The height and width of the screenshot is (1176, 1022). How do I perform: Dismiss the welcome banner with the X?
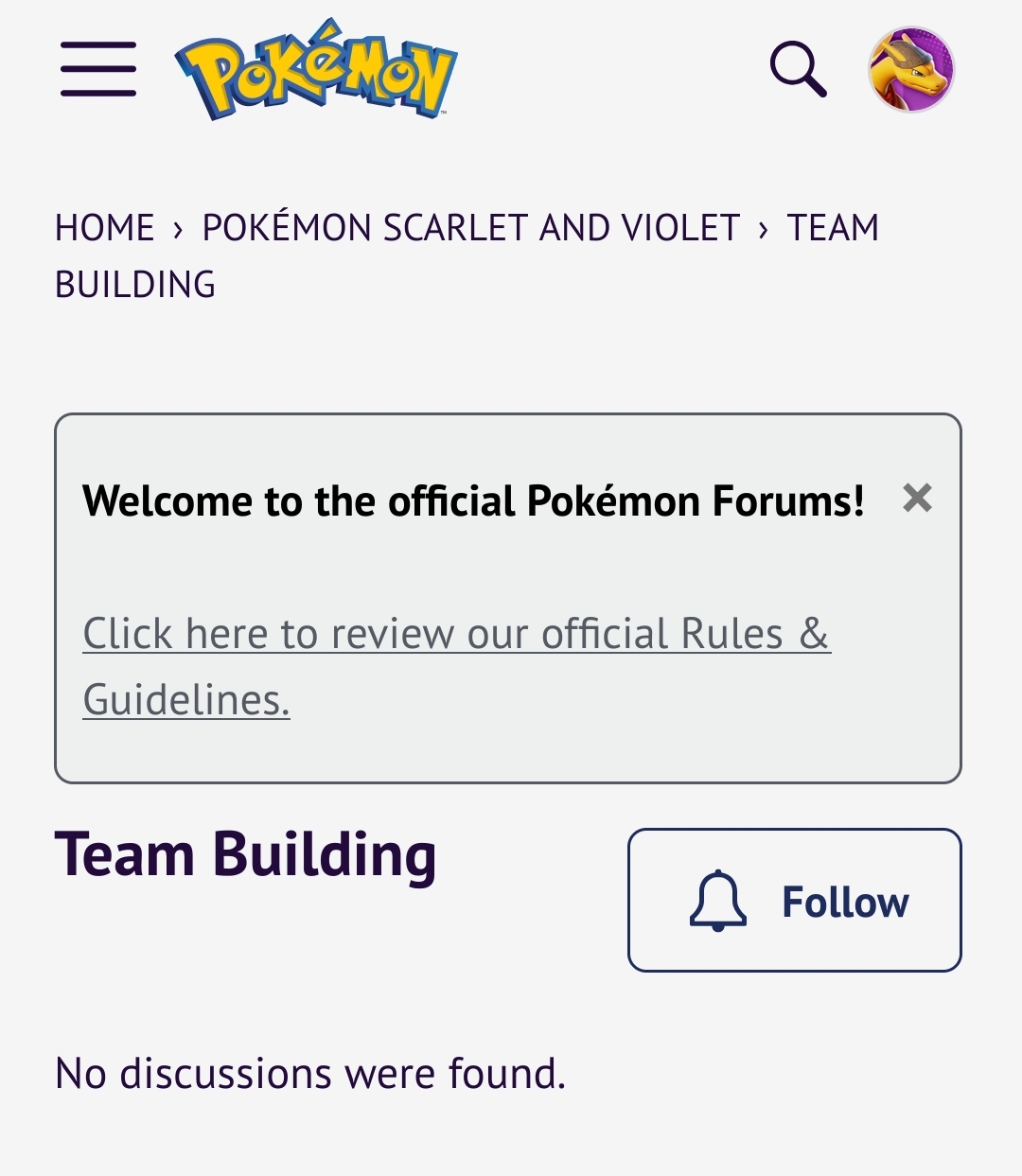[x=917, y=498]
